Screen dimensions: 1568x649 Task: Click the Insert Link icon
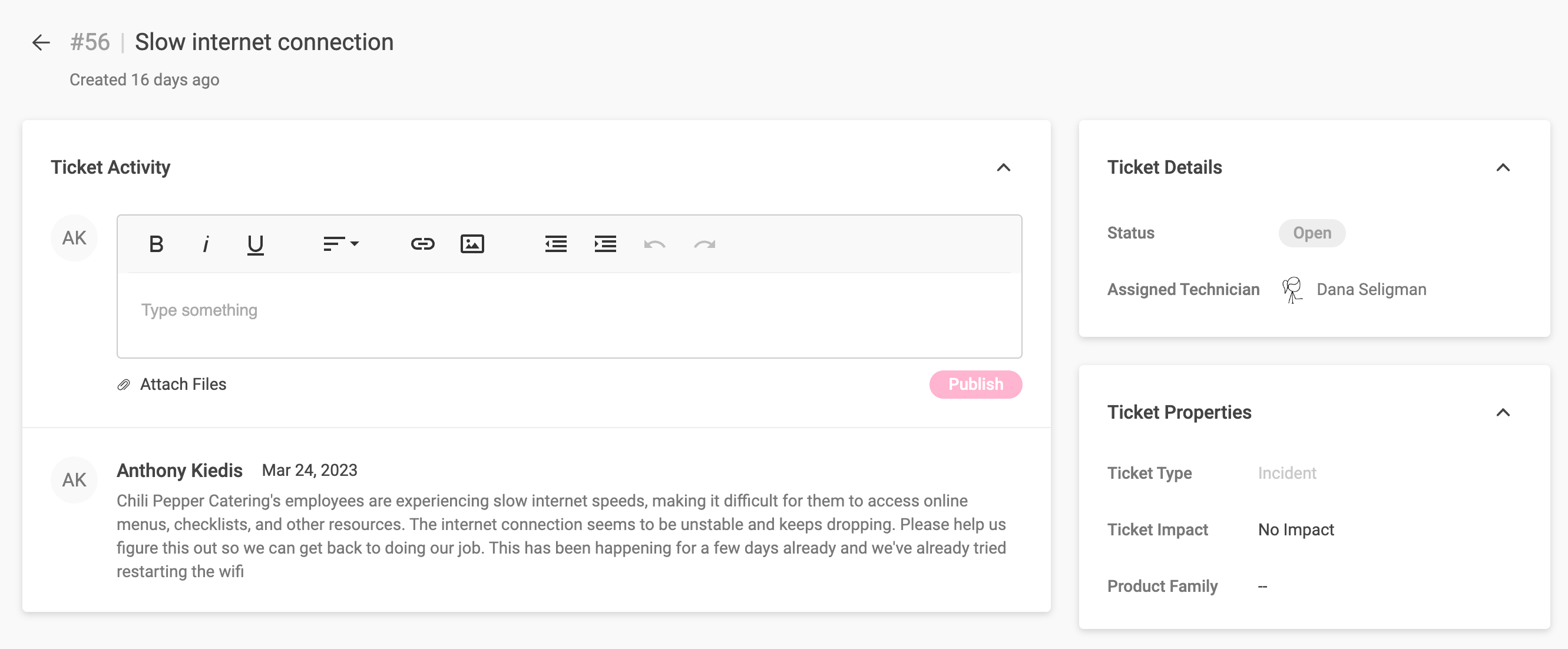(x=422, y=243)
